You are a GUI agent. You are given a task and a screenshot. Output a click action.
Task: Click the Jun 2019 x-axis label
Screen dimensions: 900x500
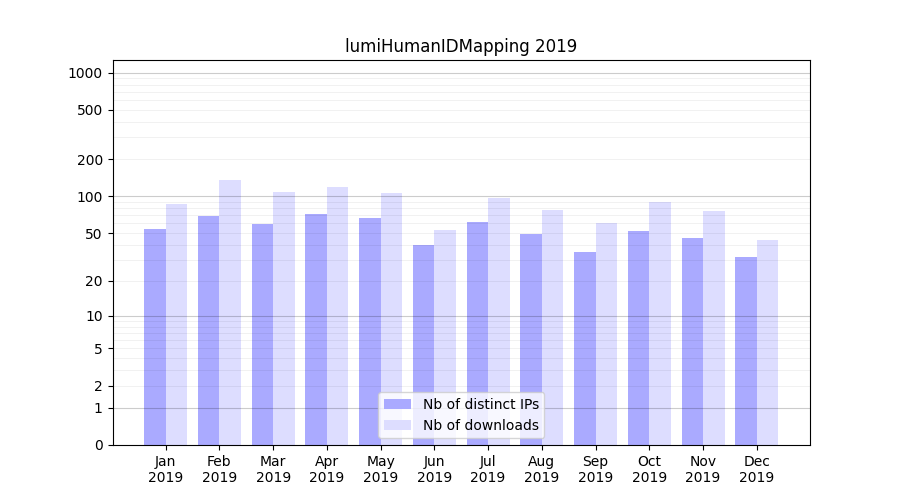click(434, 469)
